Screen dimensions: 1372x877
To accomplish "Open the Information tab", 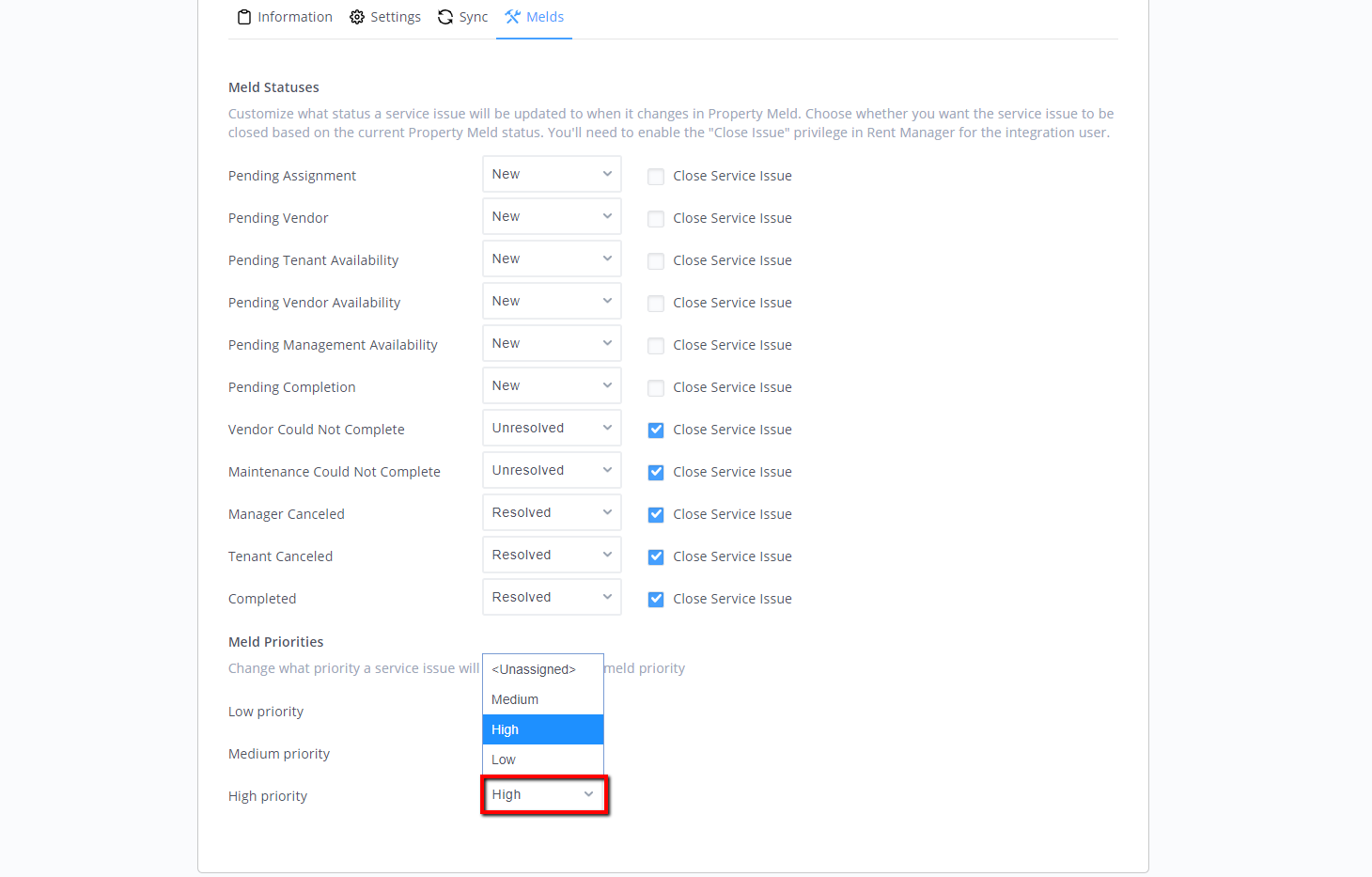I will click(294, 17).
